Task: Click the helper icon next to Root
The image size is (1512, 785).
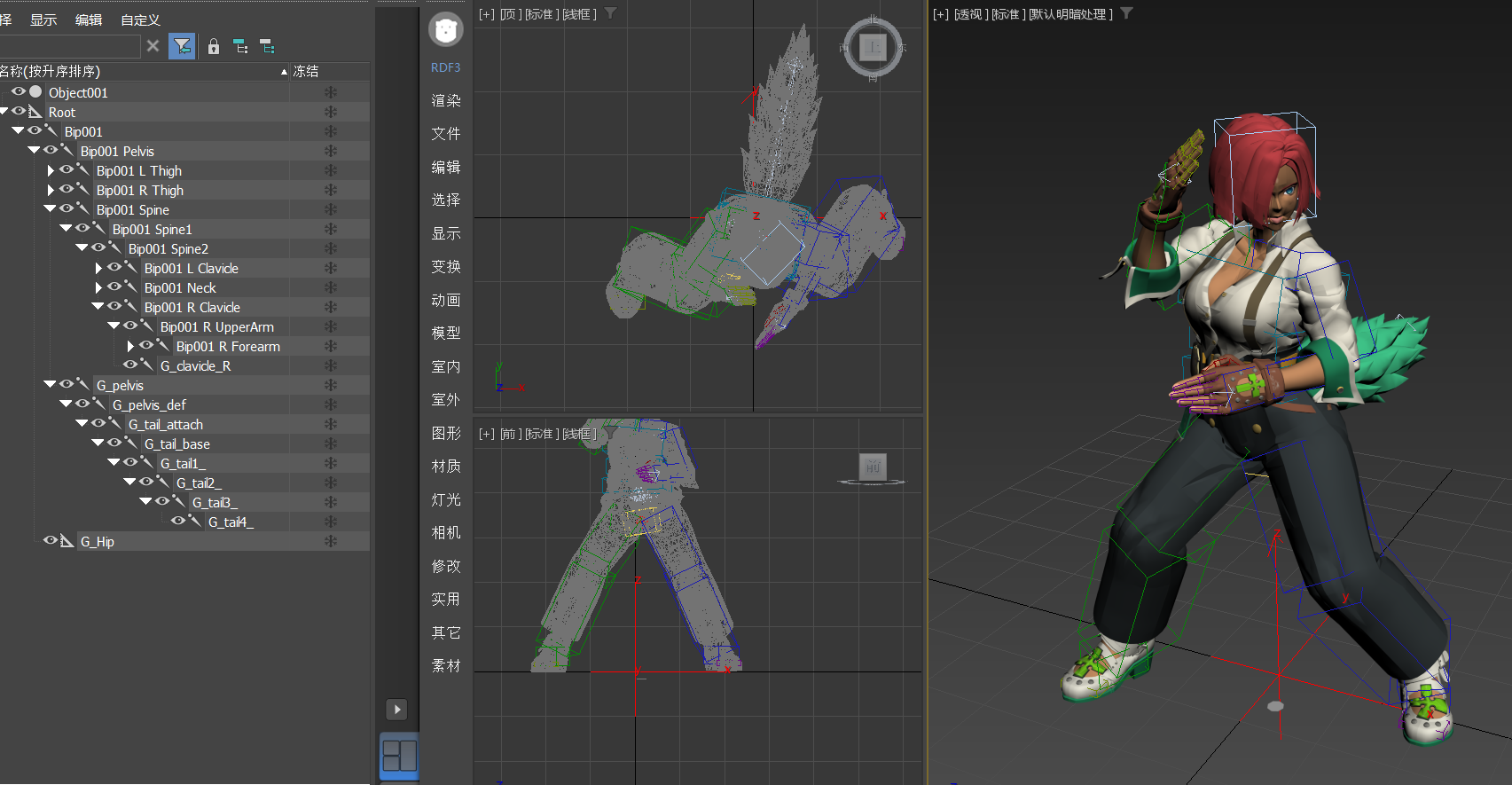Action: [35, 112]
